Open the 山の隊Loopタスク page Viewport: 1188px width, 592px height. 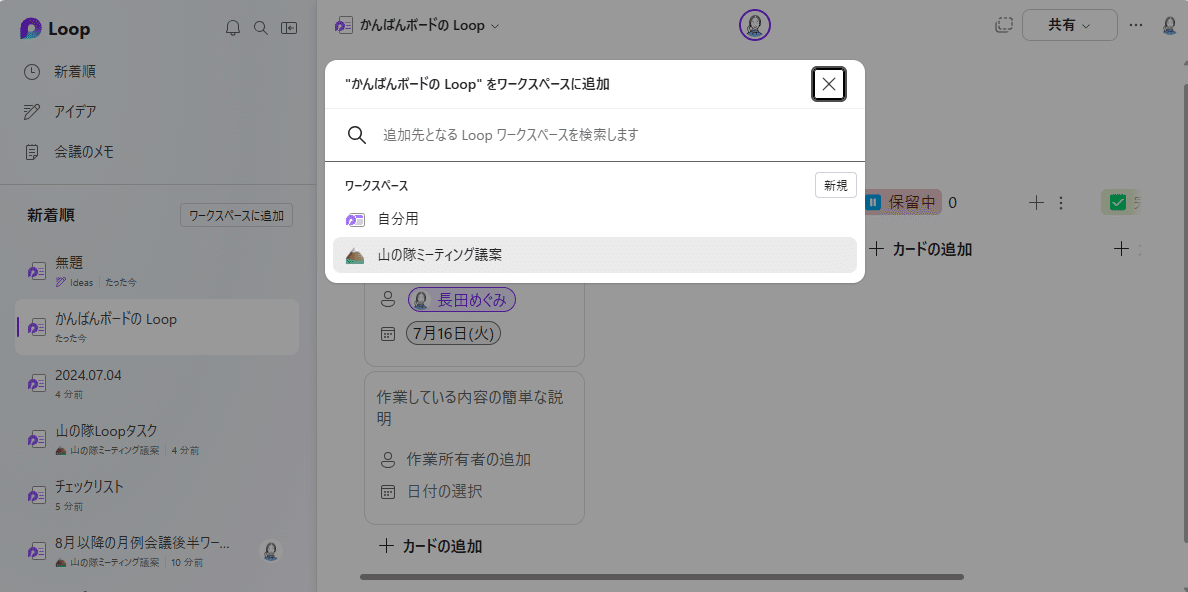point(158,440)
